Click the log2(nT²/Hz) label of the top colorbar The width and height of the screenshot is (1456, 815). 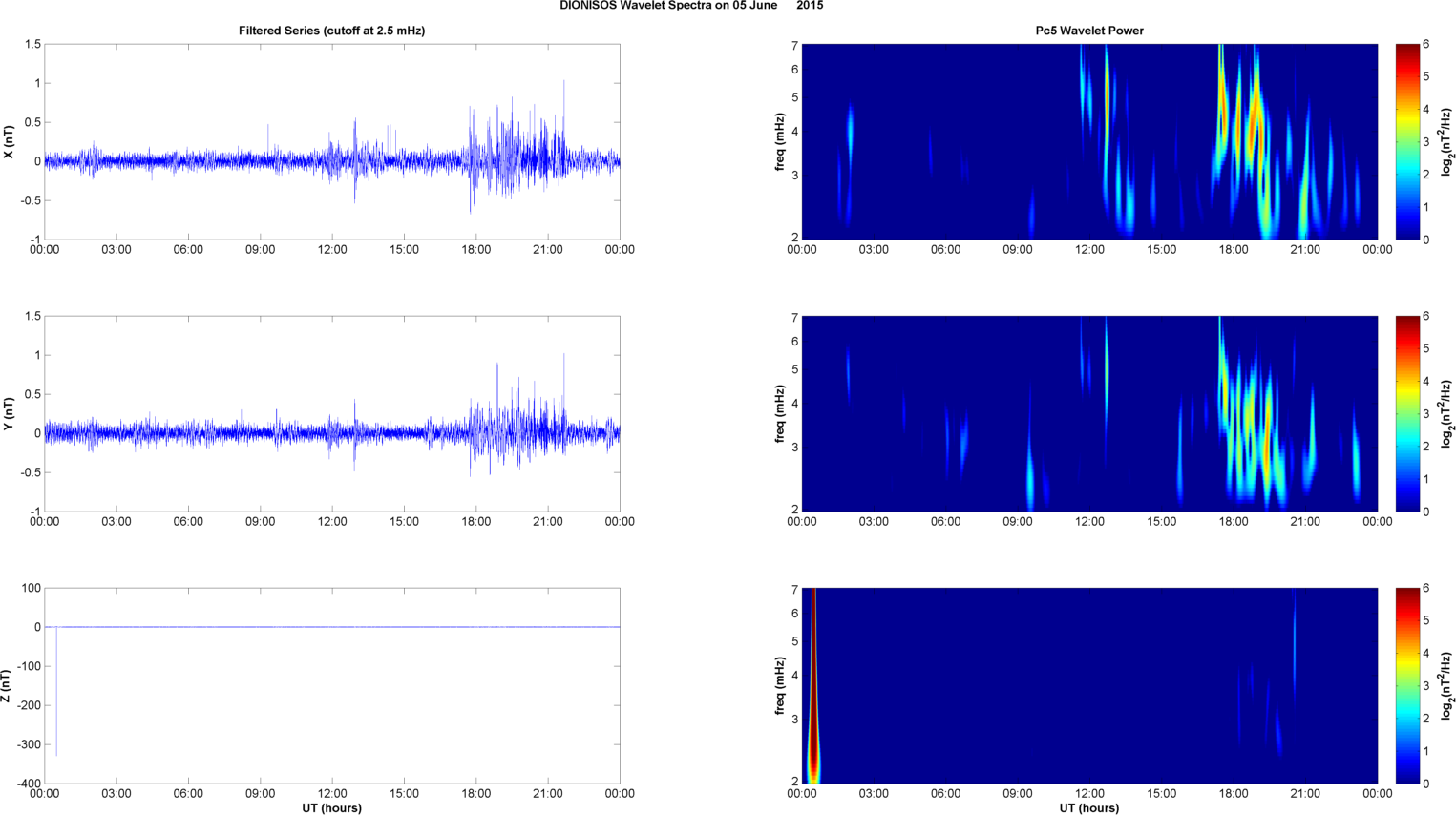tap(1447, 142)
